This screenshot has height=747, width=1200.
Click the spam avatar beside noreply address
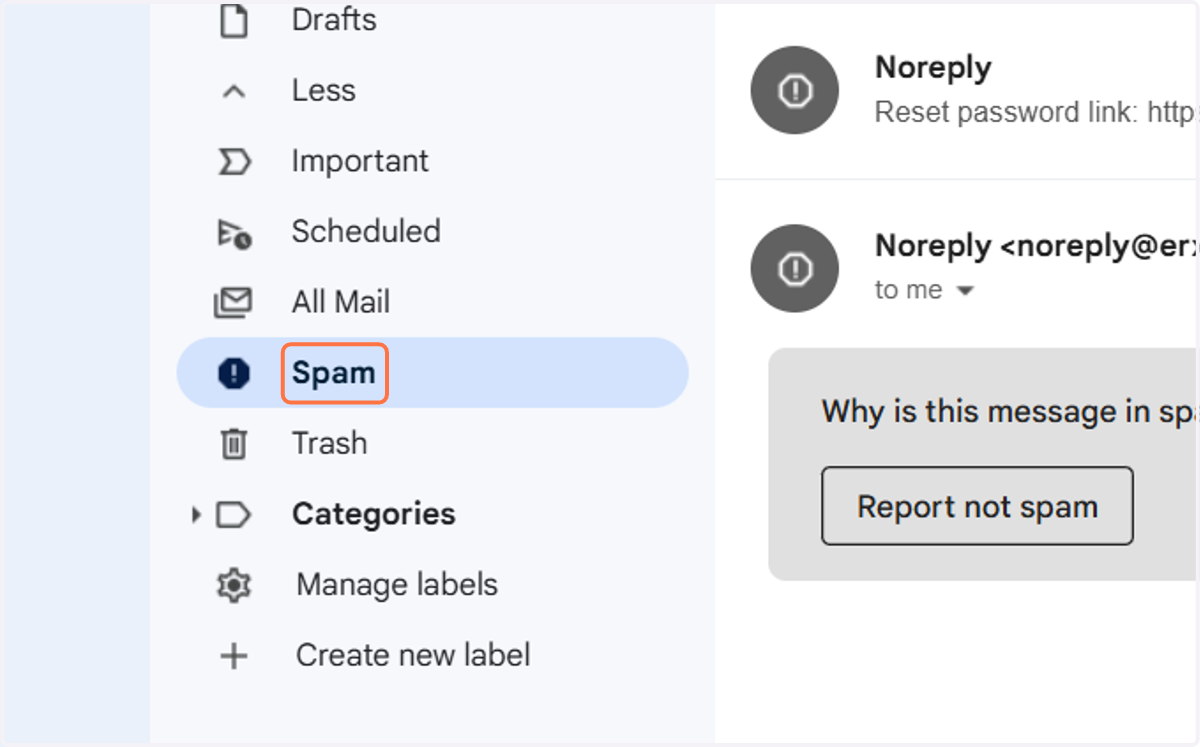(795, 268)
